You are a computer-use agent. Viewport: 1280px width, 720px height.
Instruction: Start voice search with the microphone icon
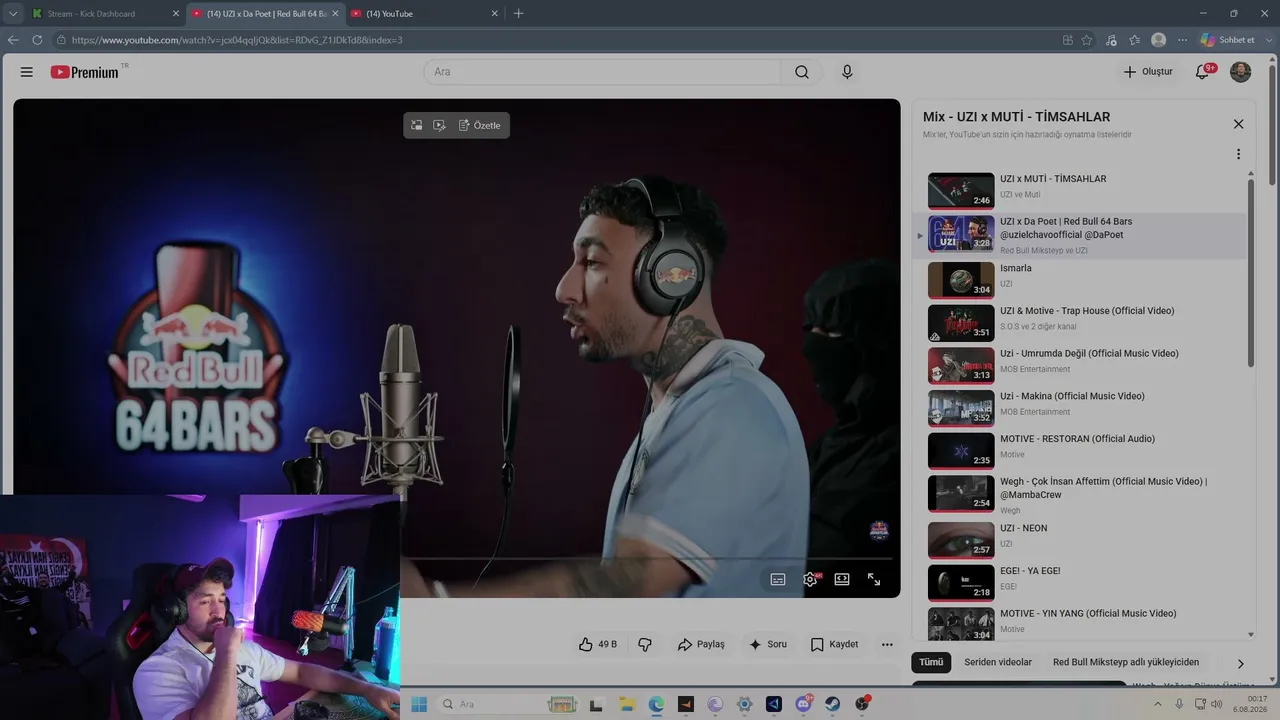point(847,72)
